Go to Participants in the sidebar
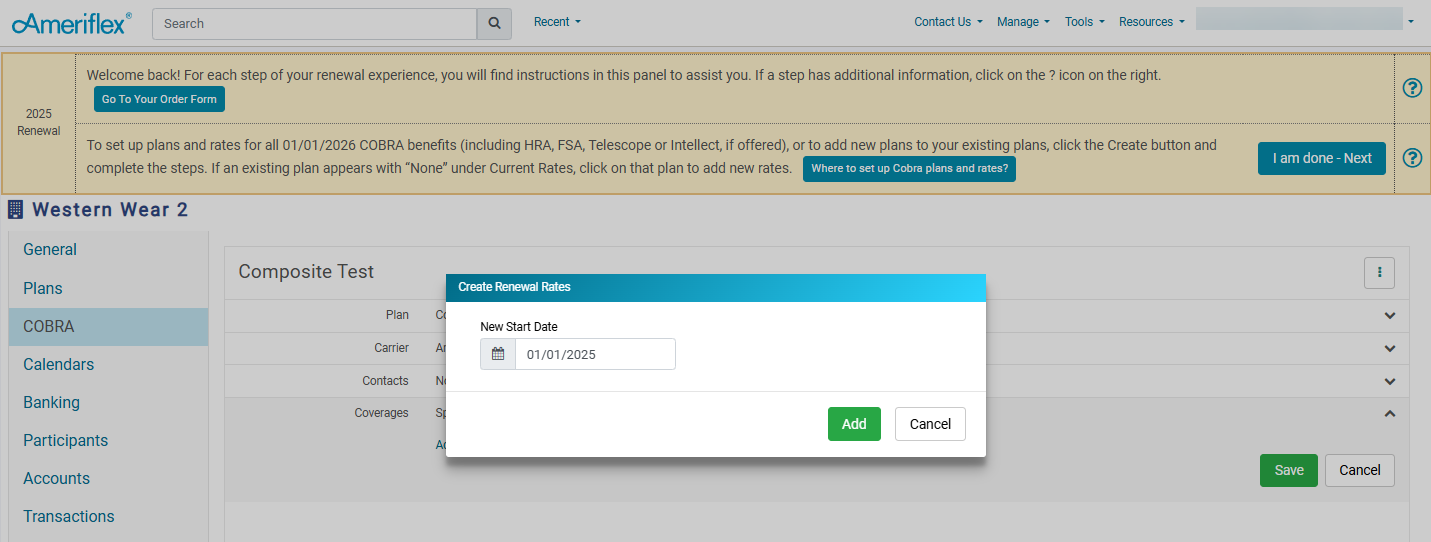Viewport: 1431px width, 542px height. [66, 441]
